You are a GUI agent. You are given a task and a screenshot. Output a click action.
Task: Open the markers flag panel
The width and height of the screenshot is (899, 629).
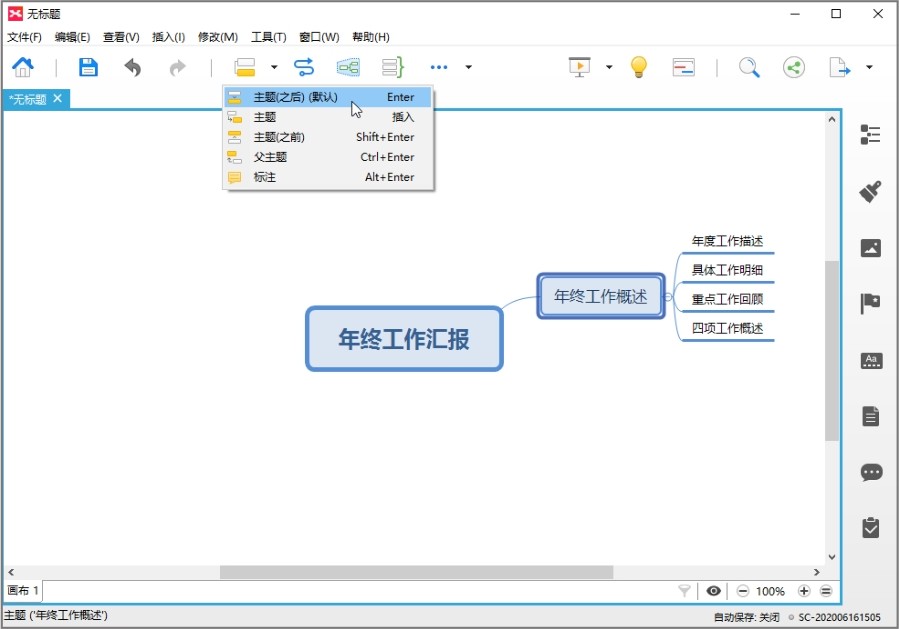click(x=871, y=304)
